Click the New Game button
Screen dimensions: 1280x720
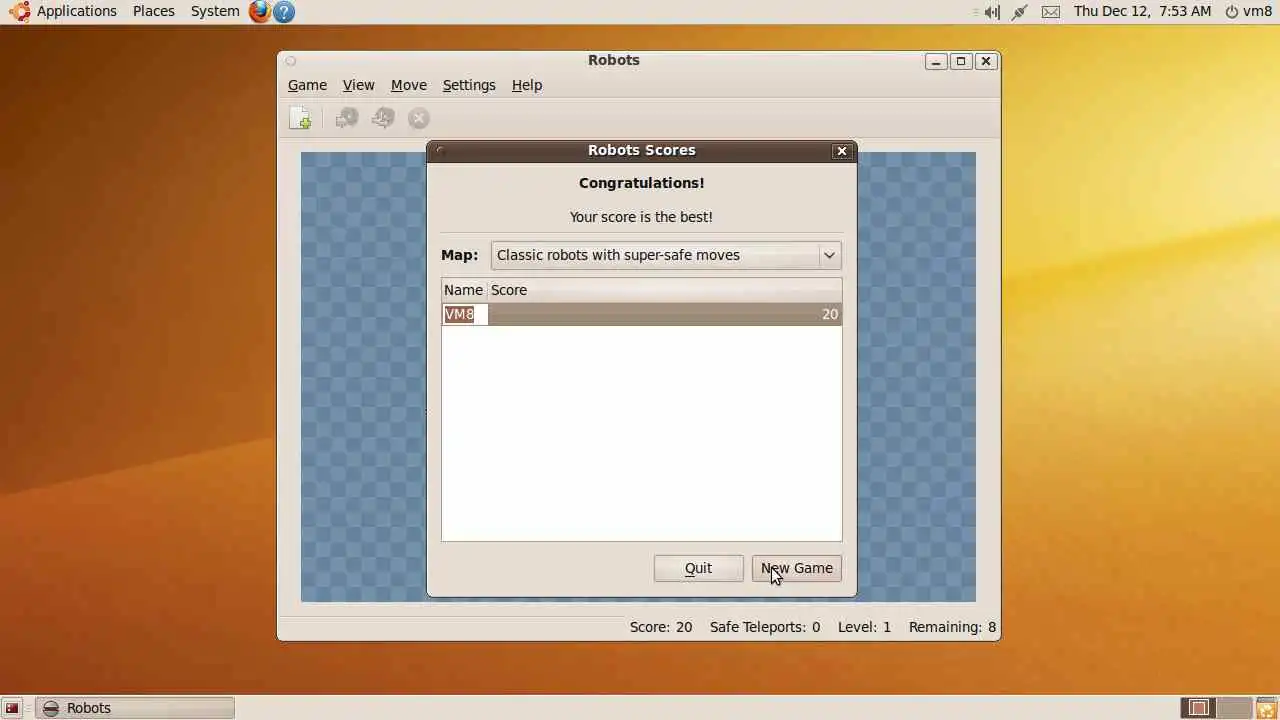tap(796, 568)
